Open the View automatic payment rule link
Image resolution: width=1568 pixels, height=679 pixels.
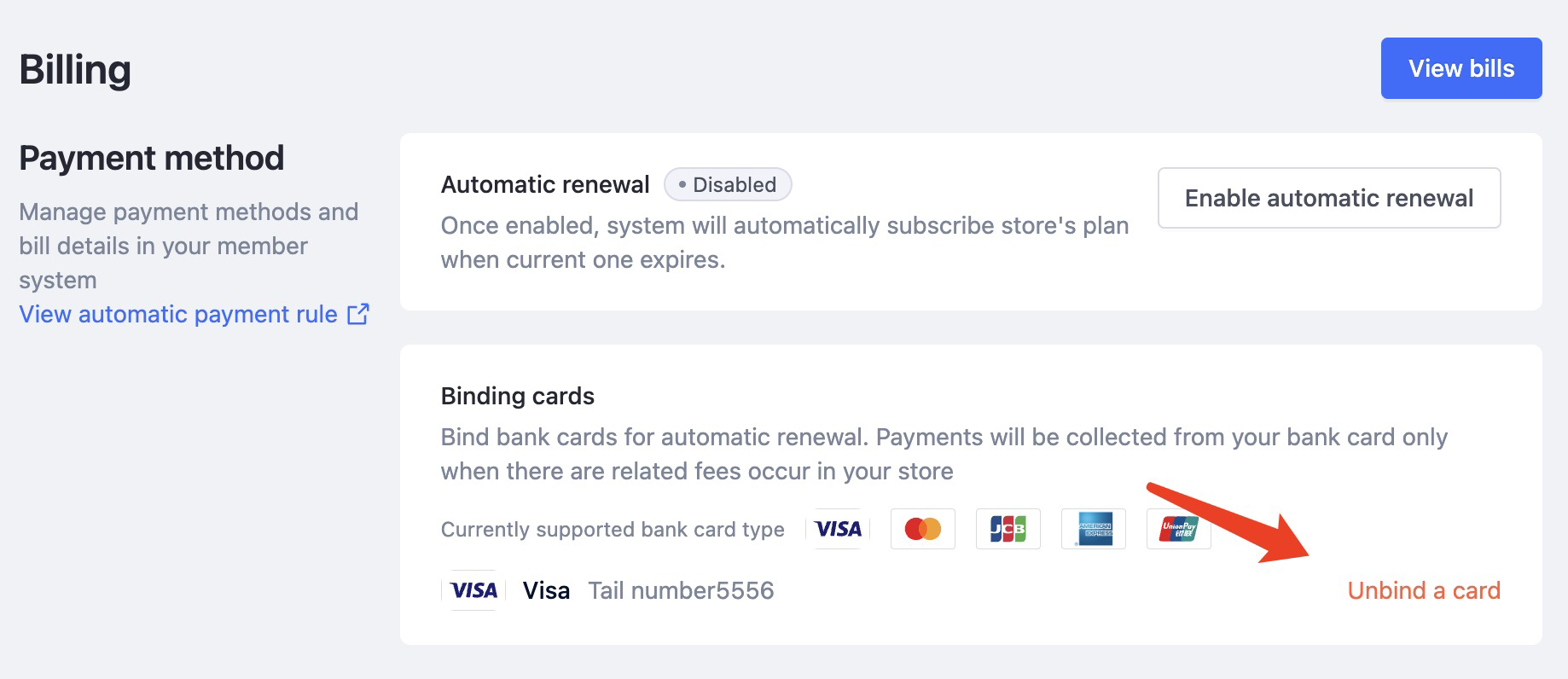point(177,315)
